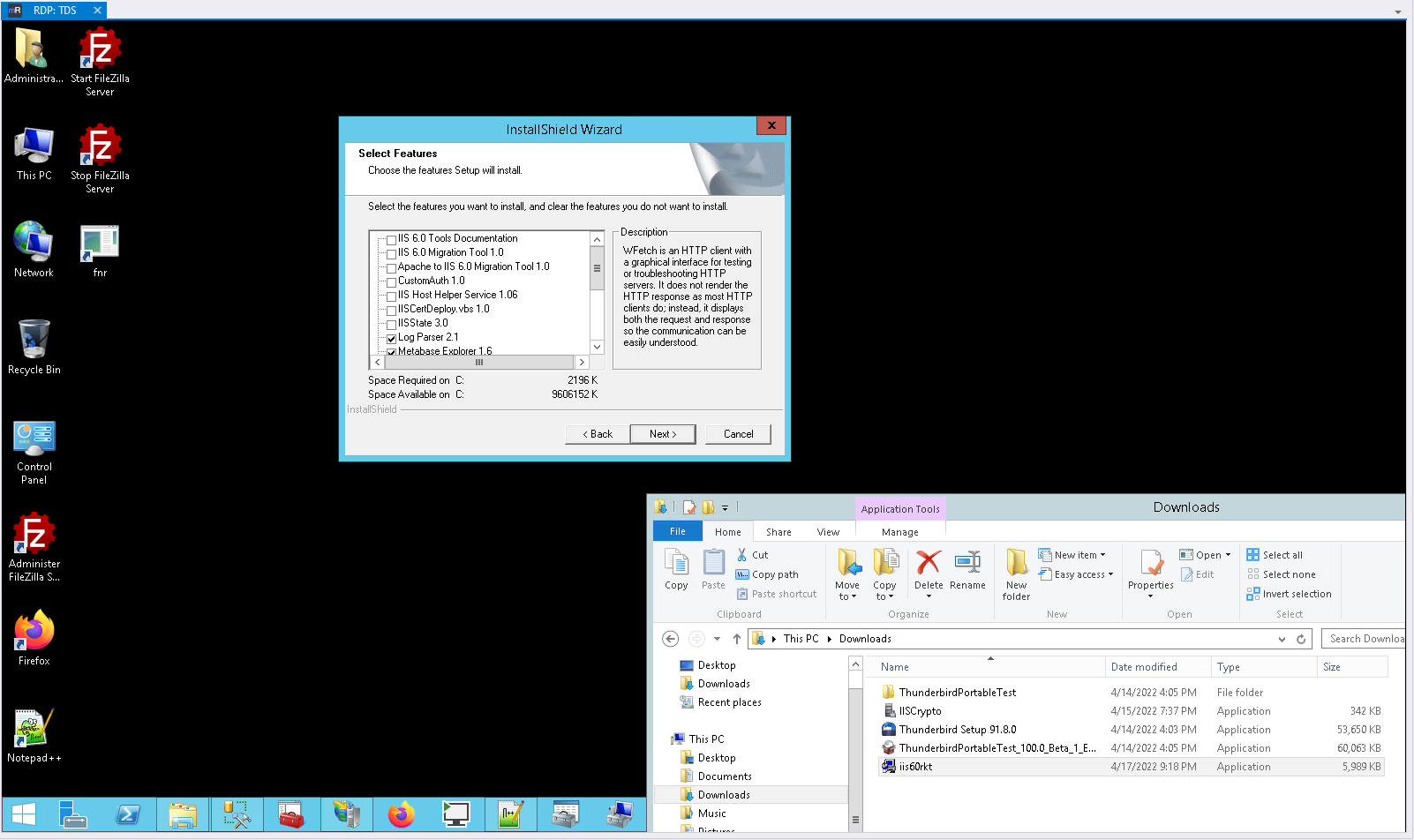Go back in Explorer navigation
The height and width of the screenshot is (840, 1414).
[670, 639]
